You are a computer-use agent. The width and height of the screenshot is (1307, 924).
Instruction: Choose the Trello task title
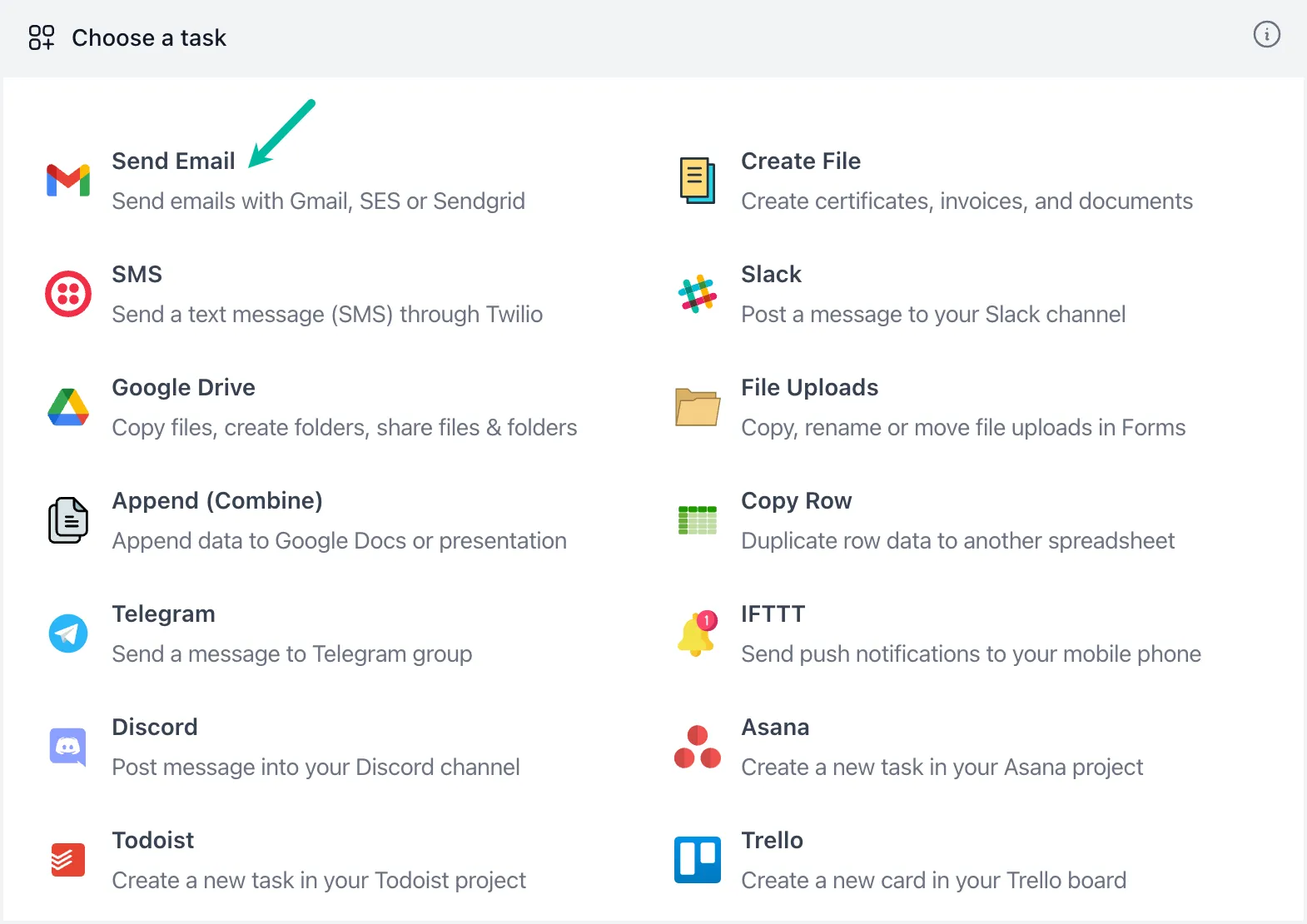[x=773, y=840]
